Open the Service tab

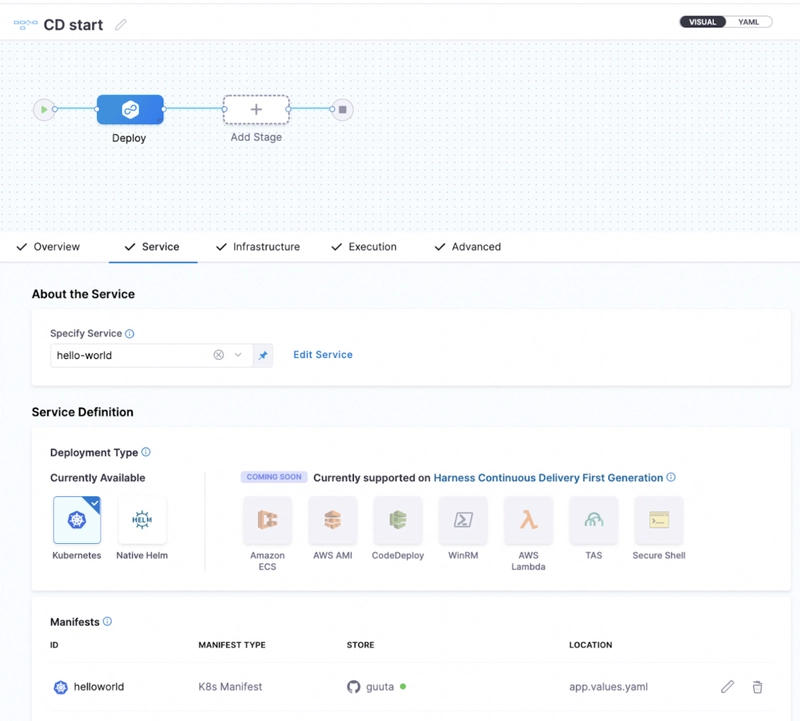click(152, 247)
